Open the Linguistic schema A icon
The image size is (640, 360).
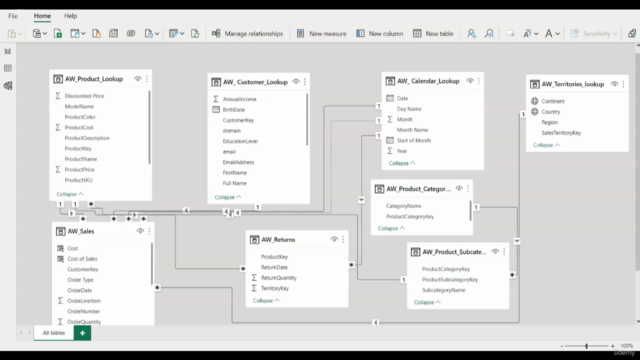(552, 33)
